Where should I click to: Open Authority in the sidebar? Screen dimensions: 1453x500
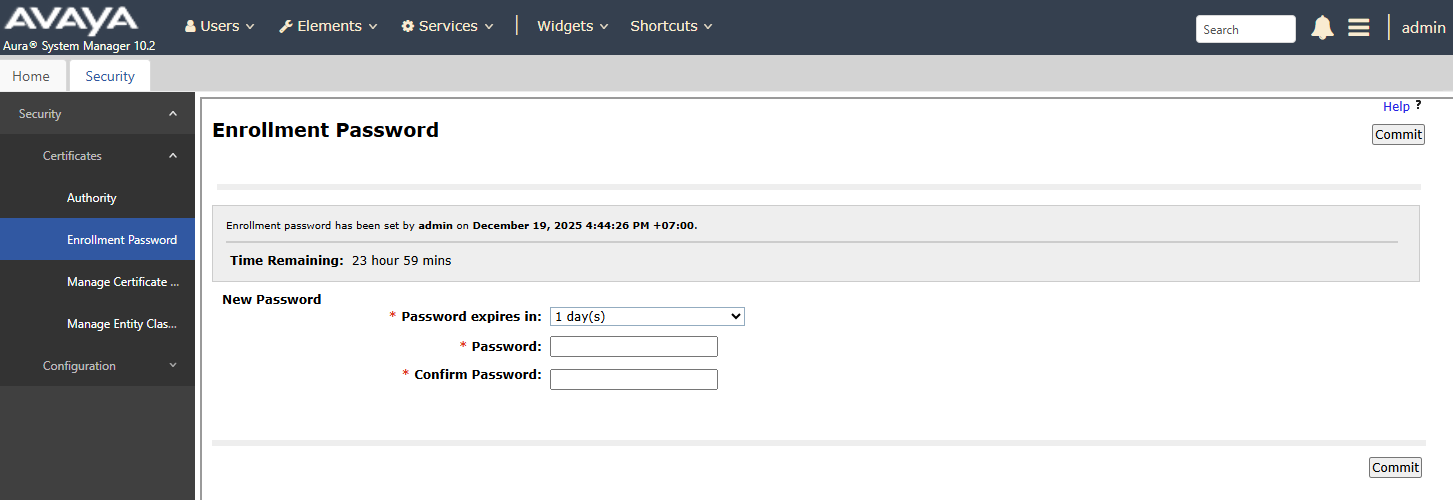(x=92, y=198)
